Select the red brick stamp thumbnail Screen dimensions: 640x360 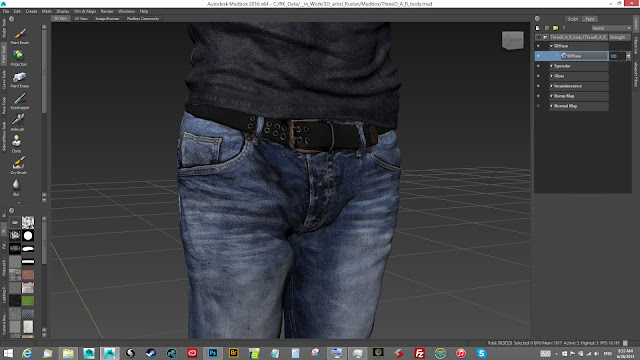click(28, 275)
